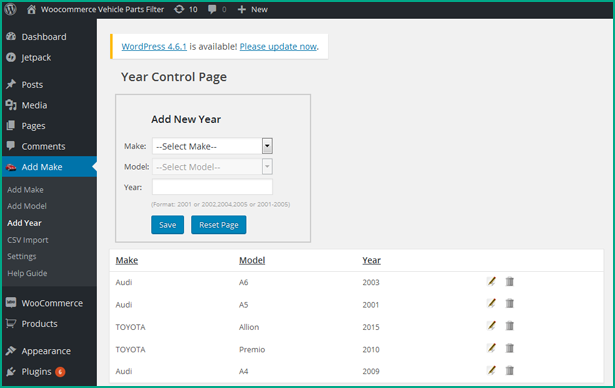Viewport: 615px width, 388px height.
Task: Click the Reset Page button
Action: pyautogui.click(x=219, y=225)
